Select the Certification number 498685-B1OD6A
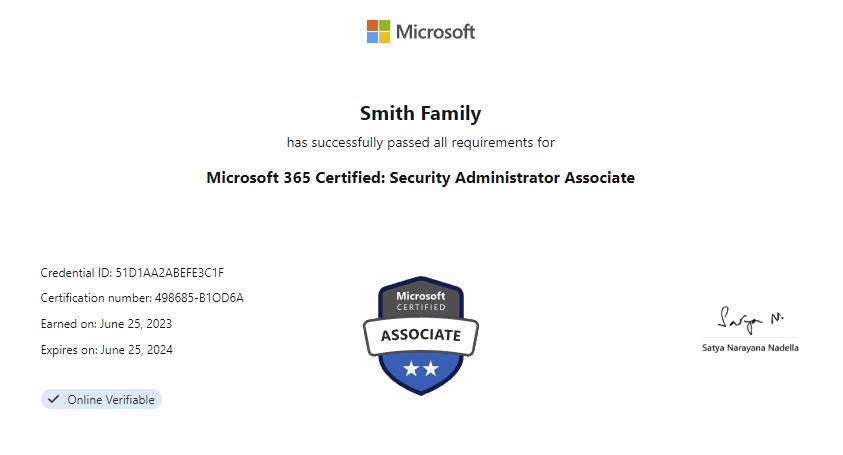Screen dimensions: 843x455 (199, 297)
